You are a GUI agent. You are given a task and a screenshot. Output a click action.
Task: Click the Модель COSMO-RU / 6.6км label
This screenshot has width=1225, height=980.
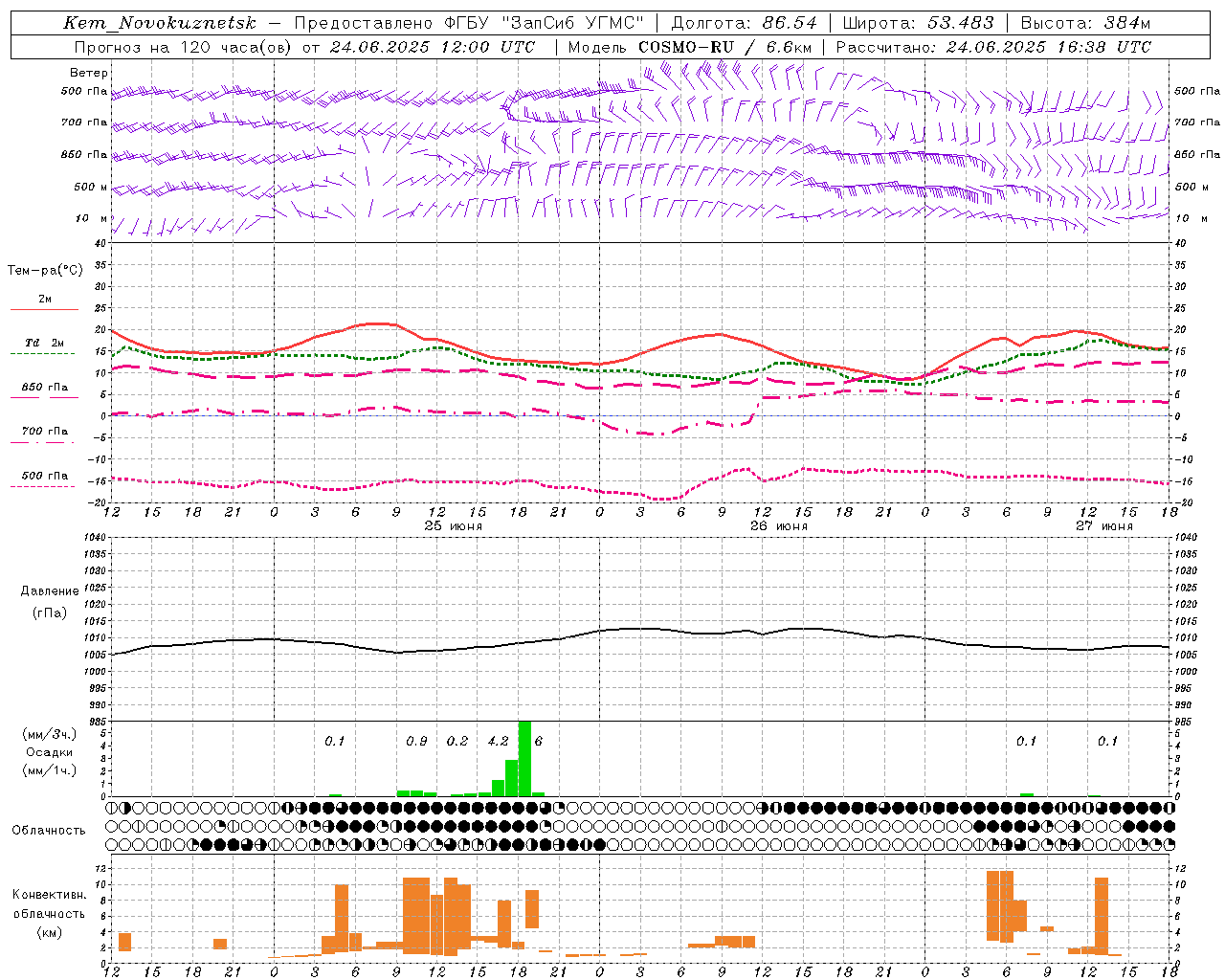pos(690,47)
